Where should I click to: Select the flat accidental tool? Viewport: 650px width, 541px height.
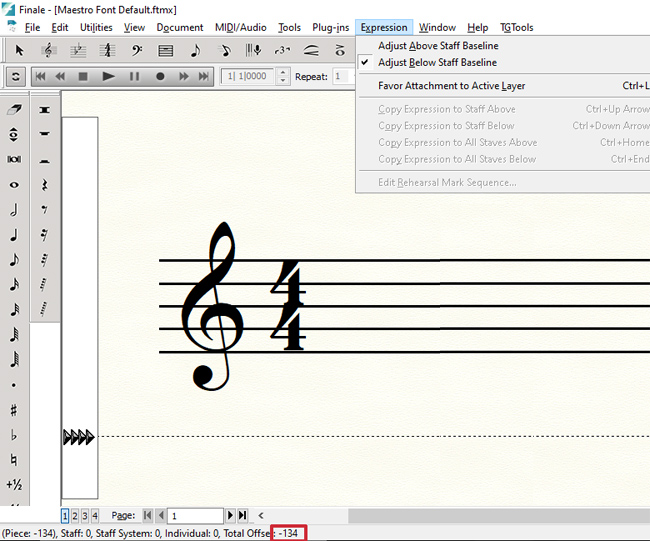point(14,435)
